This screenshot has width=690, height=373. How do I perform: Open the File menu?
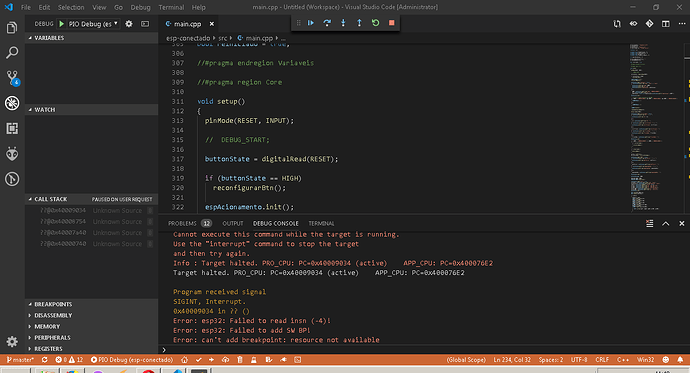[26, 7]
